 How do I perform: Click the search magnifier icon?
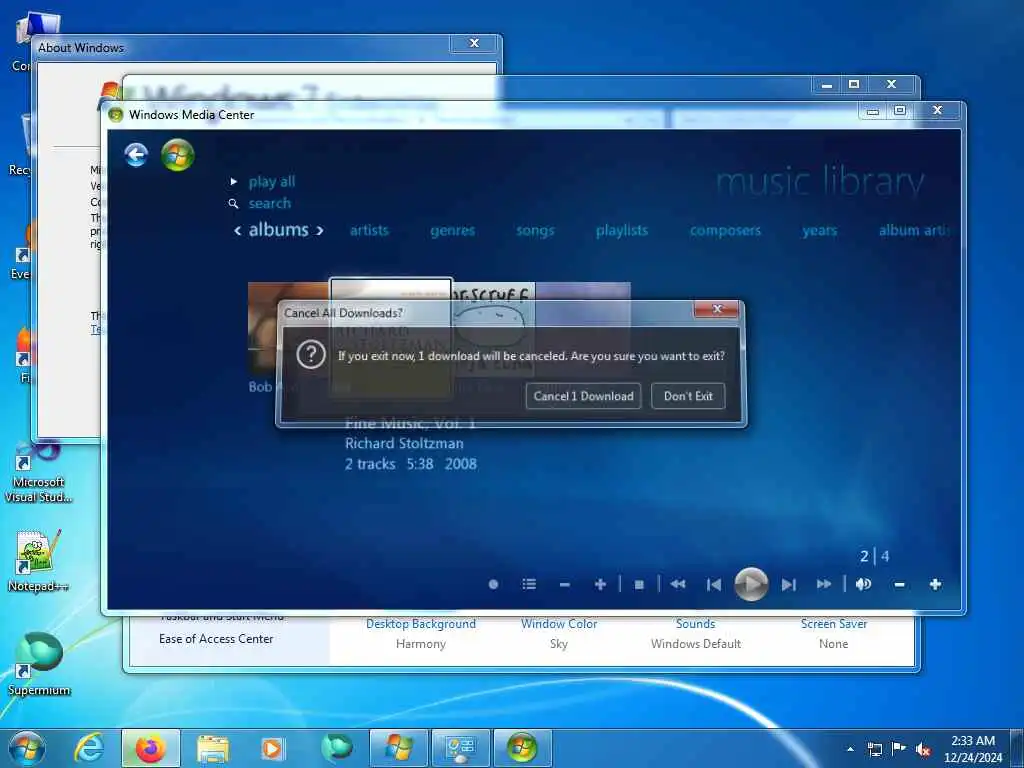coord(233,204)
